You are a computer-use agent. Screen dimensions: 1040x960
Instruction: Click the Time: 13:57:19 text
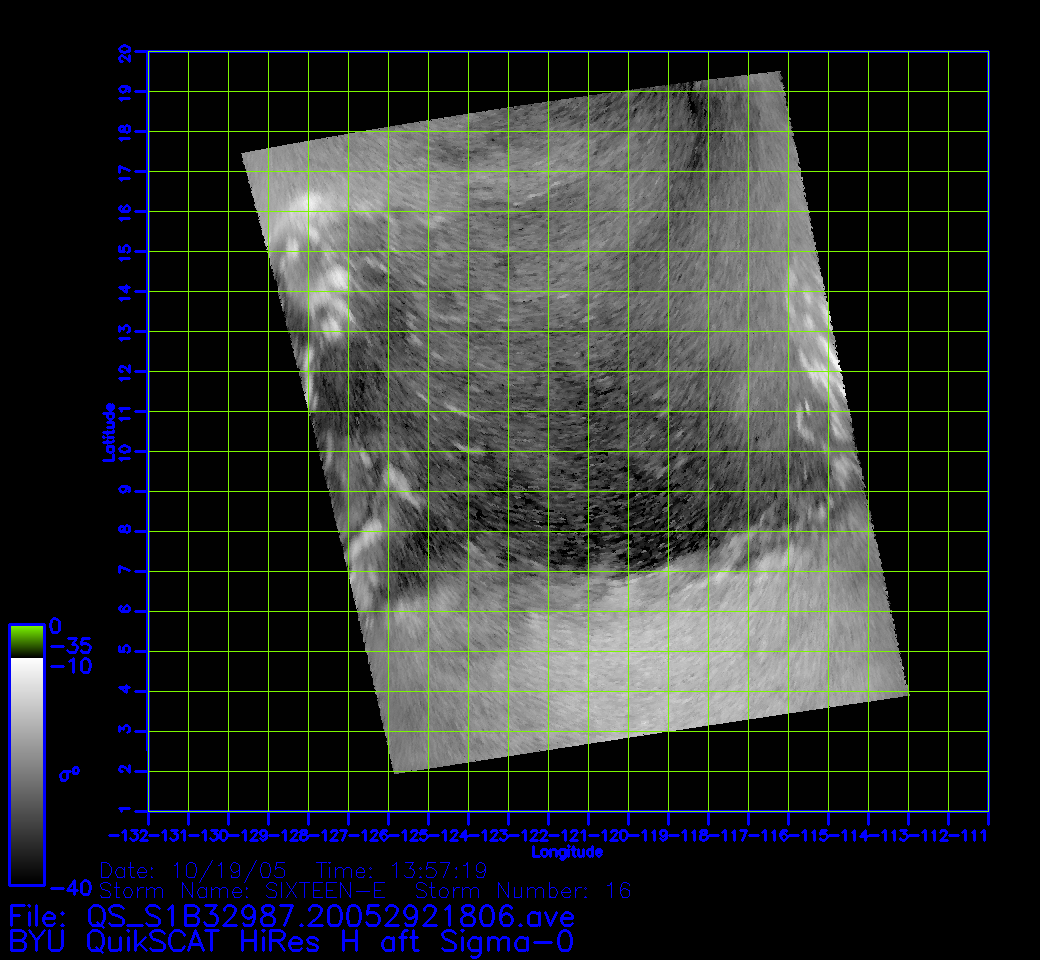click(402, 870)
